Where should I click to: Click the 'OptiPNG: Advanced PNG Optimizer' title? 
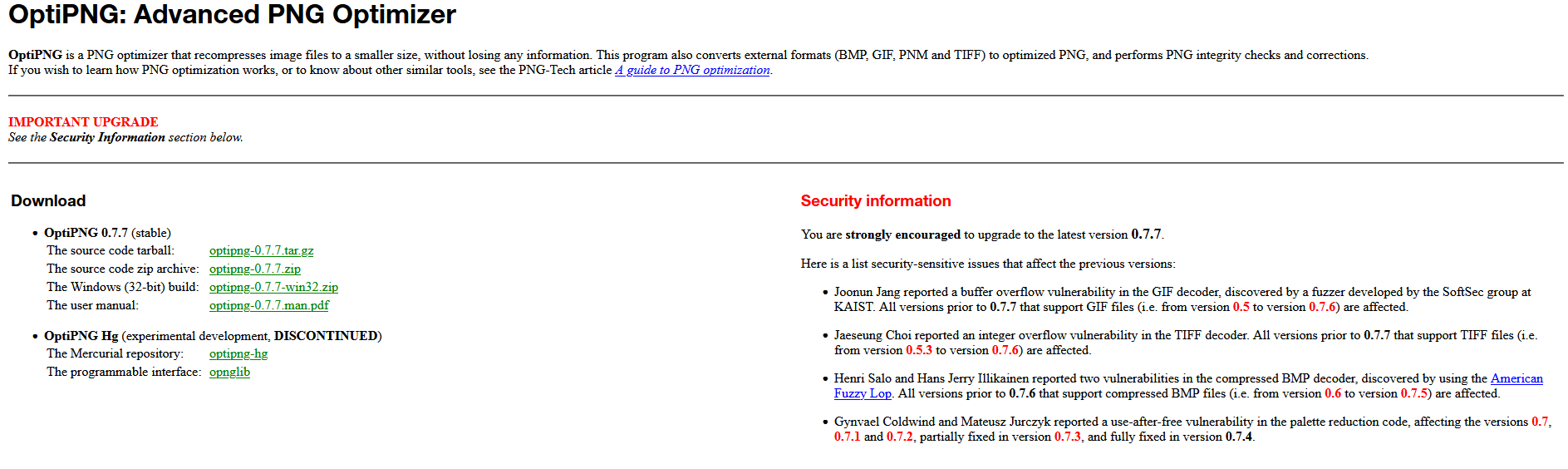coord(233,14)
